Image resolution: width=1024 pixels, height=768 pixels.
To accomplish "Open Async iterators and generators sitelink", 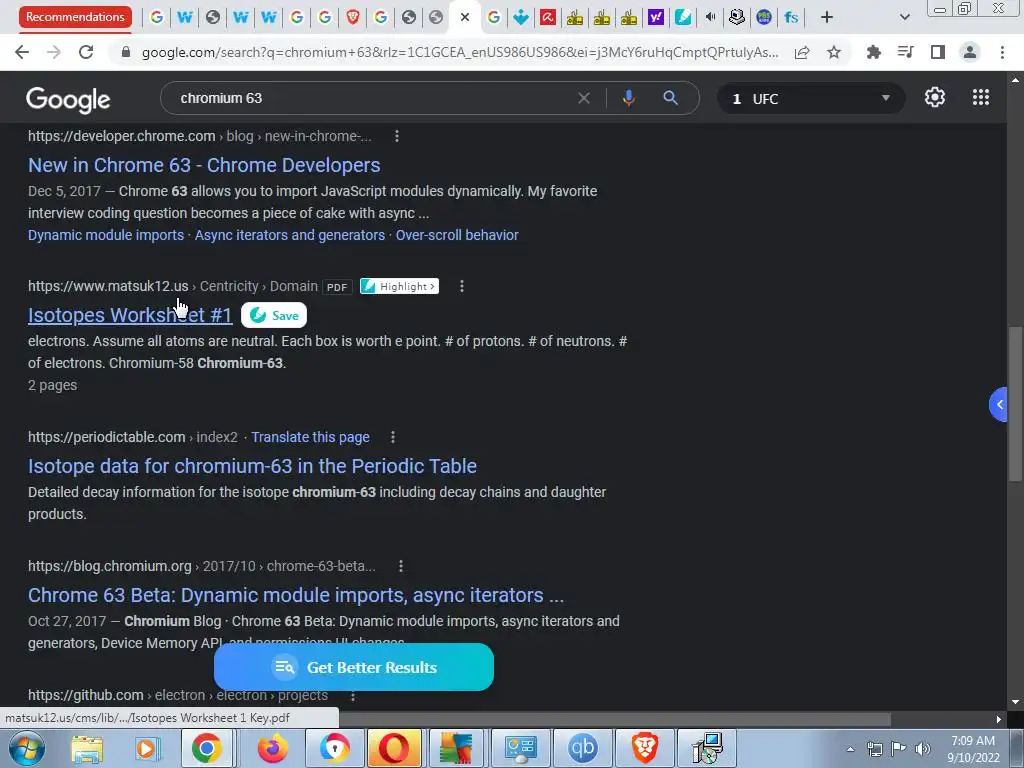I will click(x=290, y=235).
